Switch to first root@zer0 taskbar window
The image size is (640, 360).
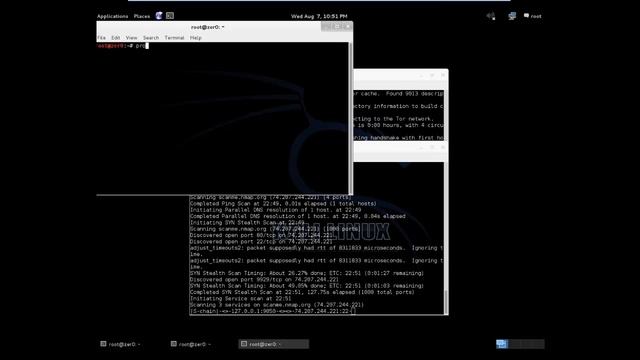120,344
